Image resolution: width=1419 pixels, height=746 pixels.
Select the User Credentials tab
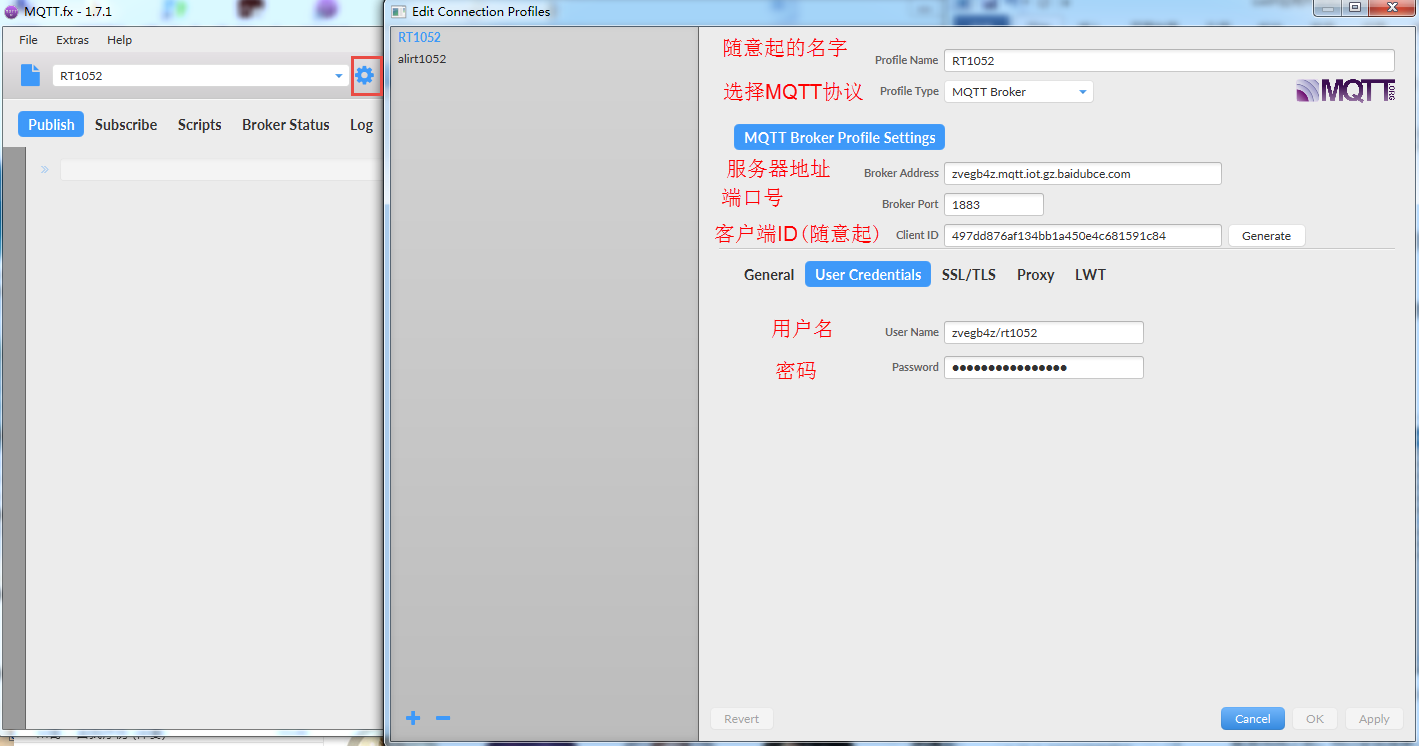click(x=868, y=275)
